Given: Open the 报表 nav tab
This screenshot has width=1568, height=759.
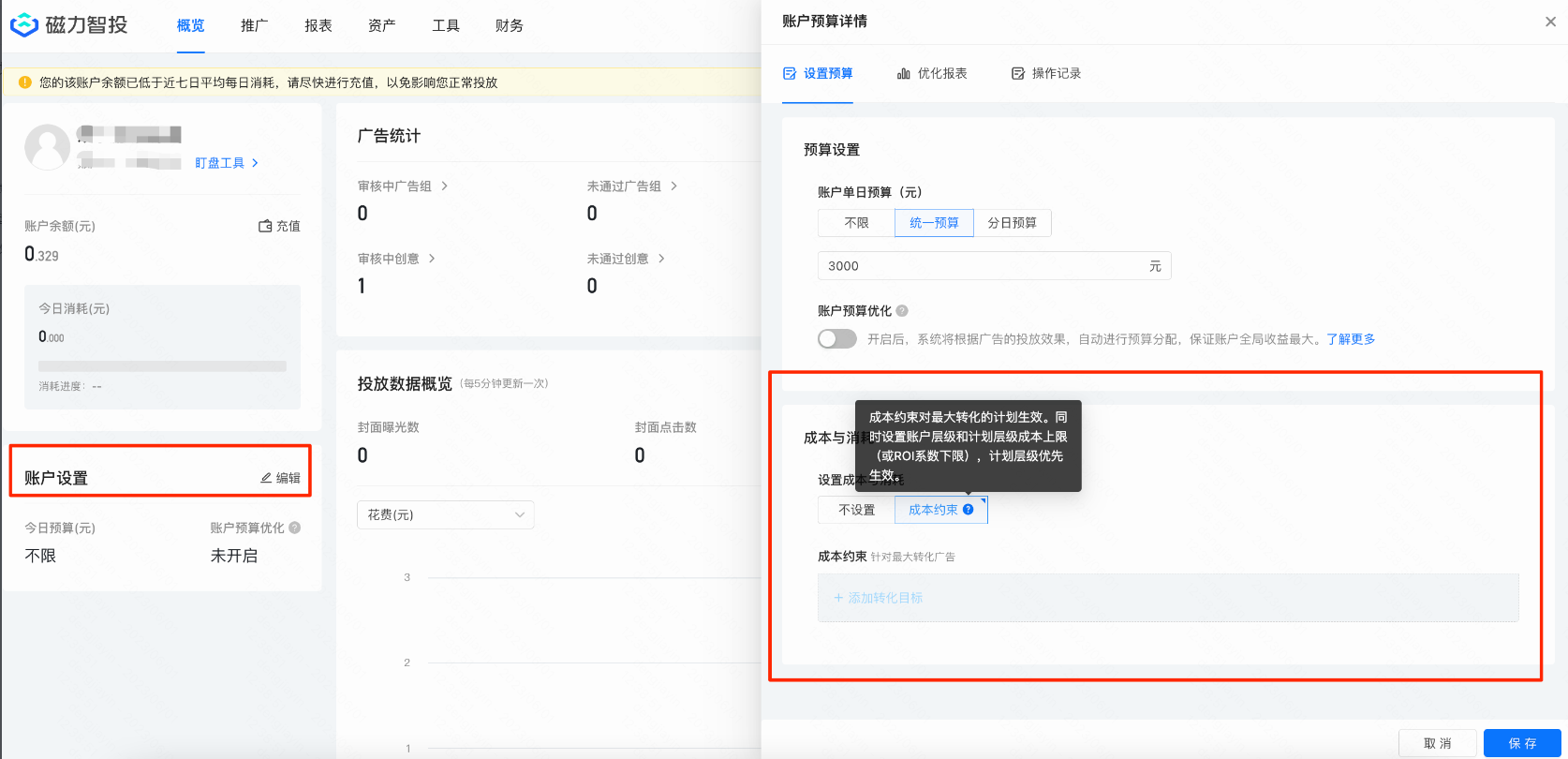Looking at the screenshot, I should click(x=318, y=25).
